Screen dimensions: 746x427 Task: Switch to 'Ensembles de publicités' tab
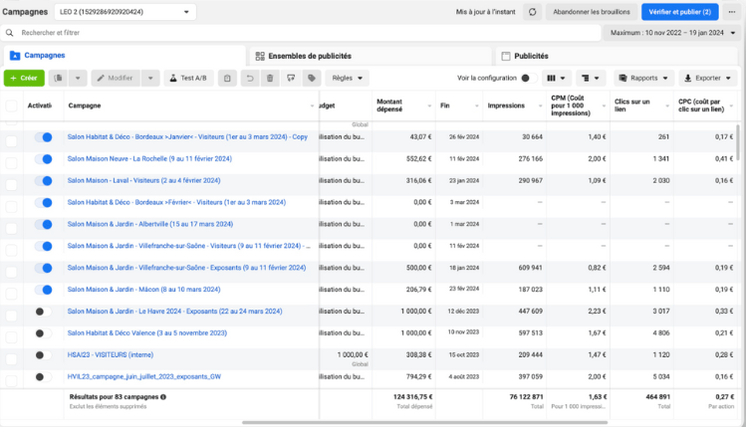point(309,57)
